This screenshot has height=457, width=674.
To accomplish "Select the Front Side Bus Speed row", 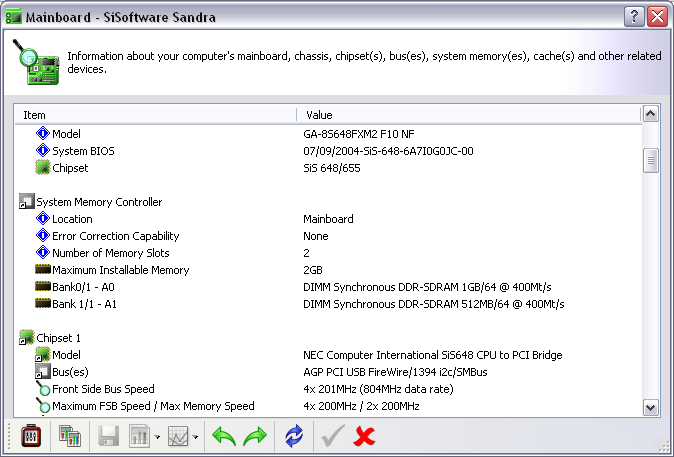I will pos(103,389).
